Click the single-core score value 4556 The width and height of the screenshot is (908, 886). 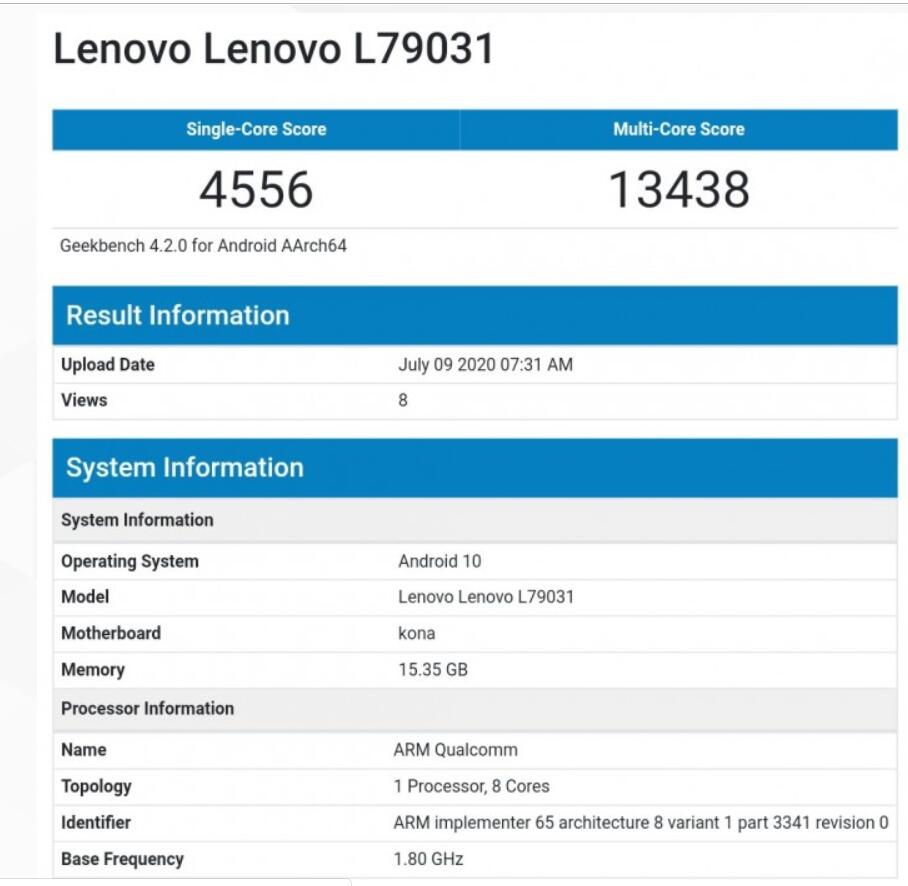(256, 189)
